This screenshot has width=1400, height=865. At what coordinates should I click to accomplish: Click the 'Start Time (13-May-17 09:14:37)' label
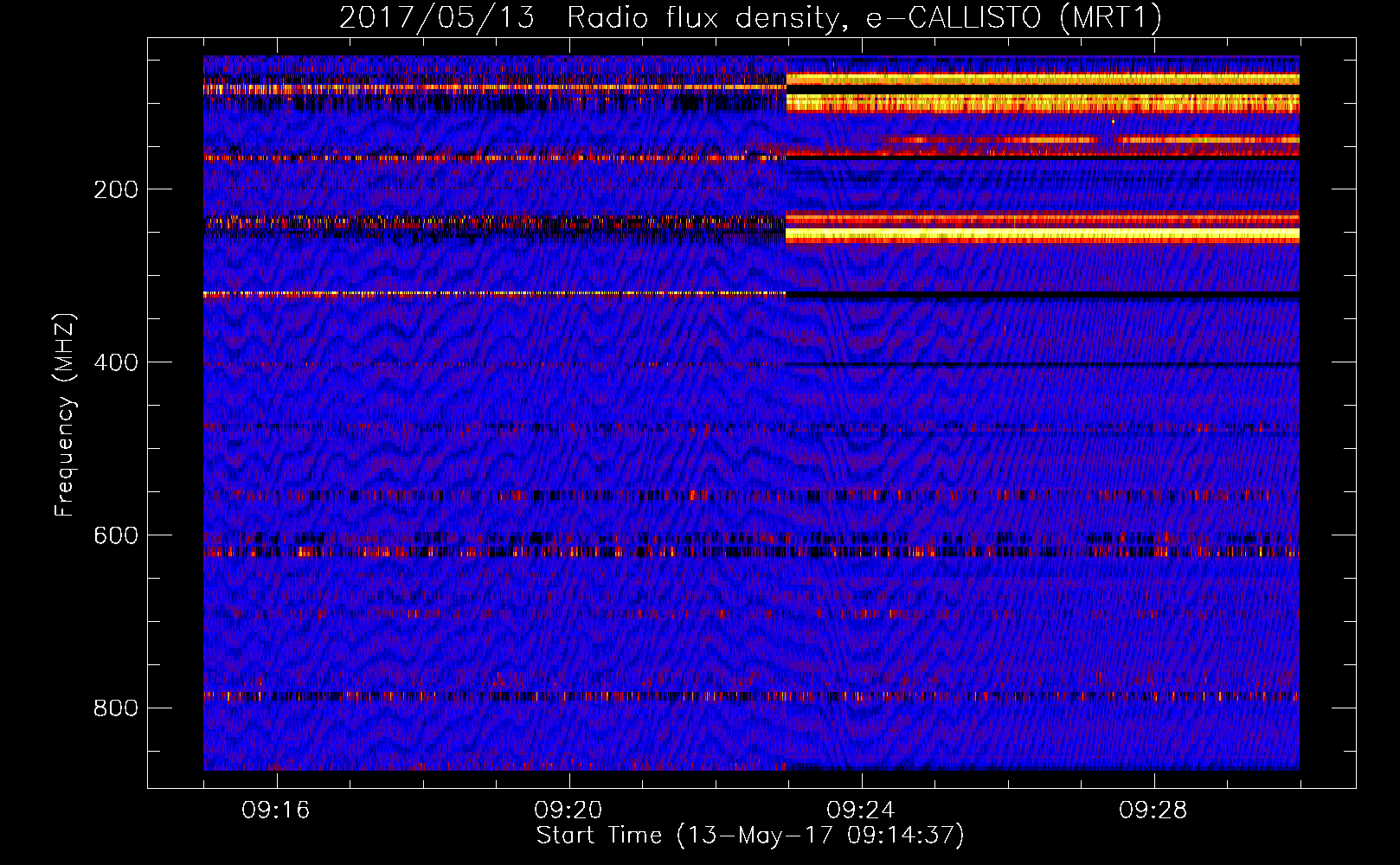pos(750,836)
